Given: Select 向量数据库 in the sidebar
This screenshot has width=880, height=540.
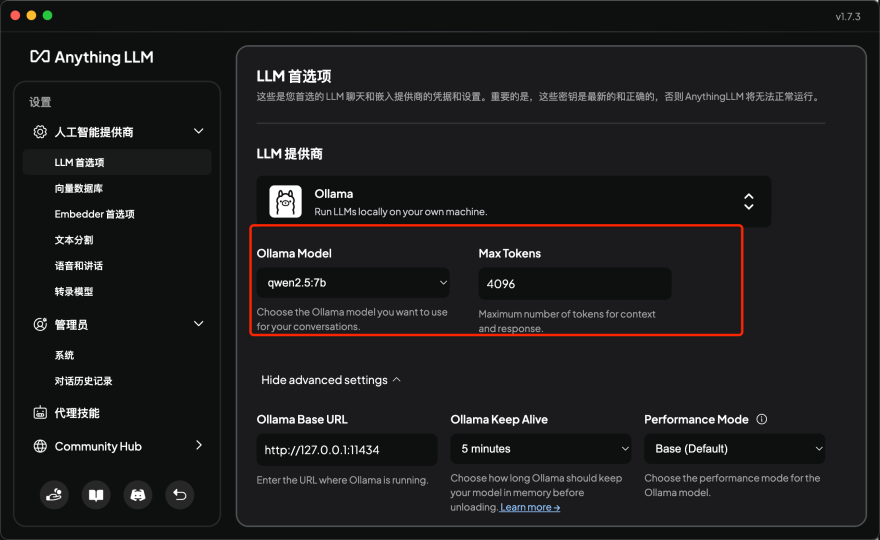Looking at the screenshot, I should (79, 188).
